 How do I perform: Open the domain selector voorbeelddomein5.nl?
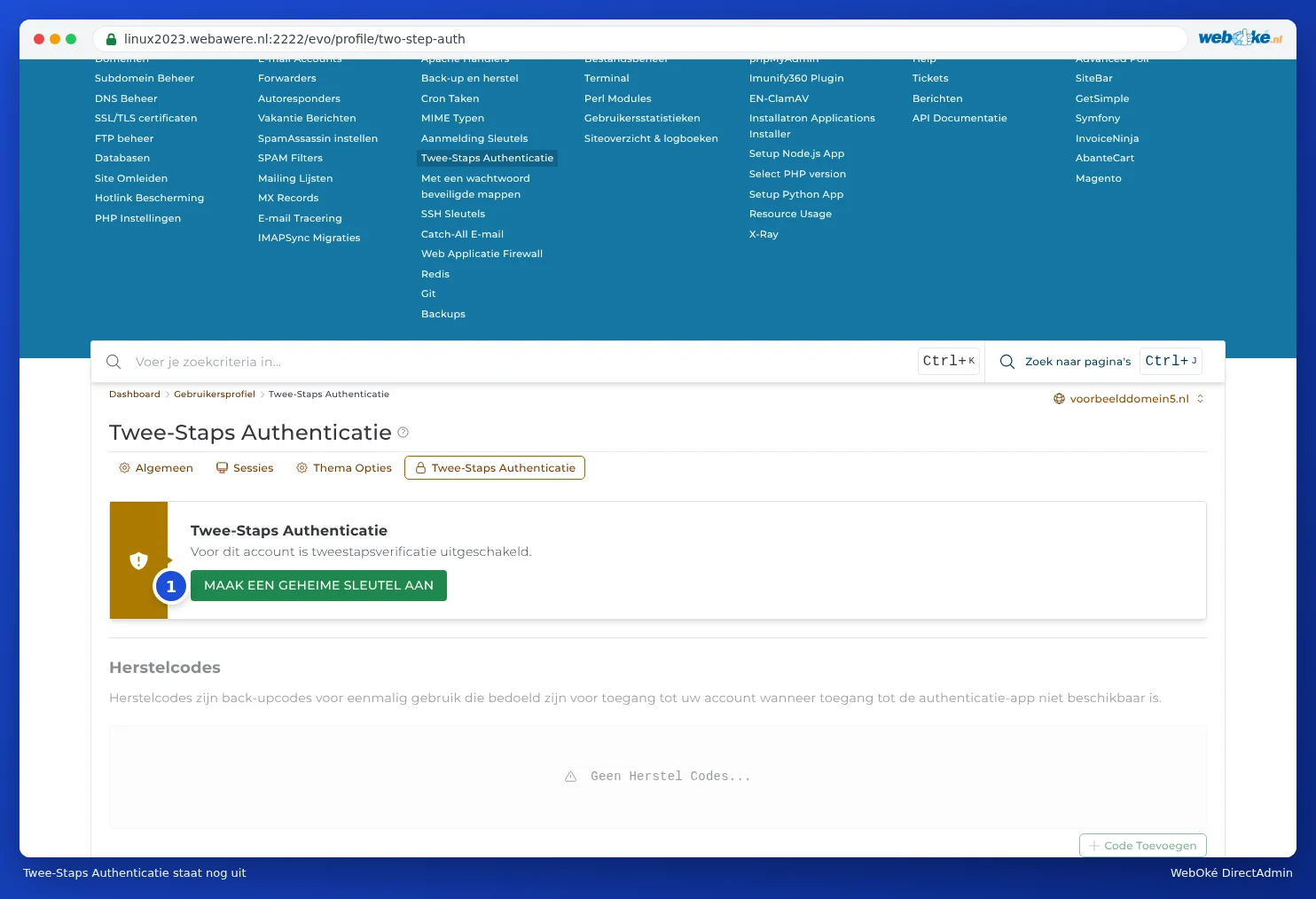point(1129,399)
